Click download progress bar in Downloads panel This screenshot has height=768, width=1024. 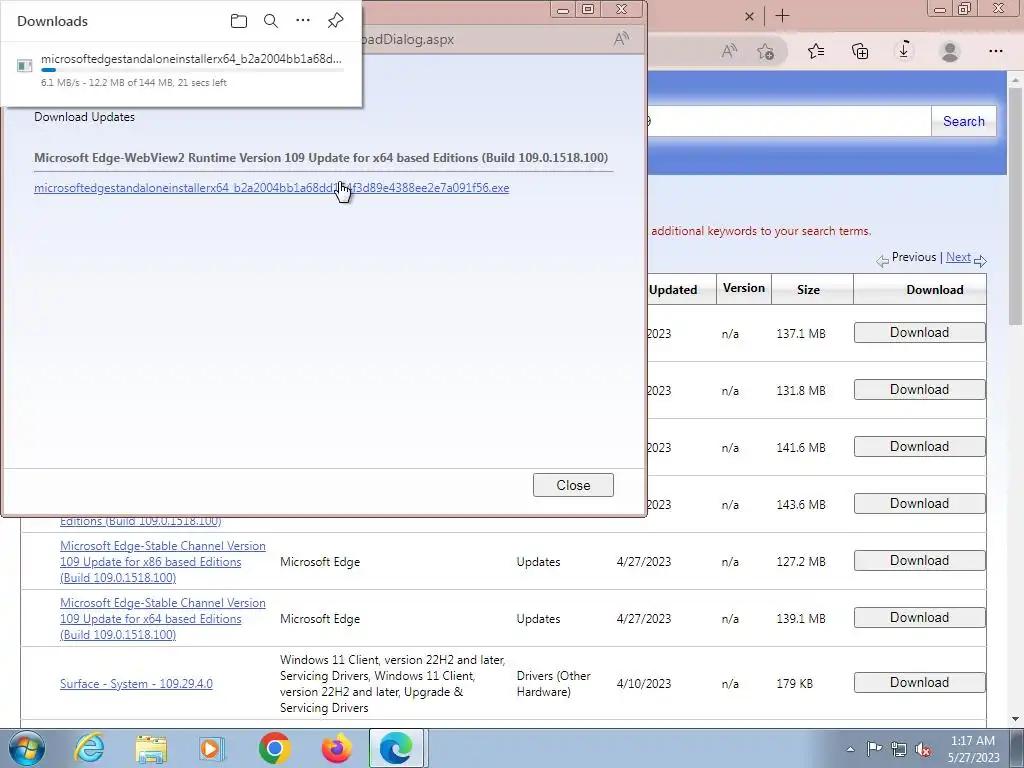(x=192, y=70)
